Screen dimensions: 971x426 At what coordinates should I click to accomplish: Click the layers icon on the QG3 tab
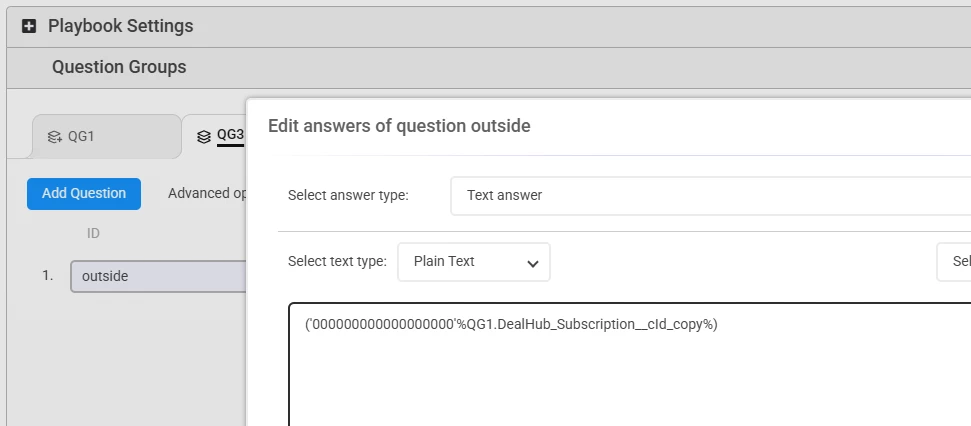point(204,136)
